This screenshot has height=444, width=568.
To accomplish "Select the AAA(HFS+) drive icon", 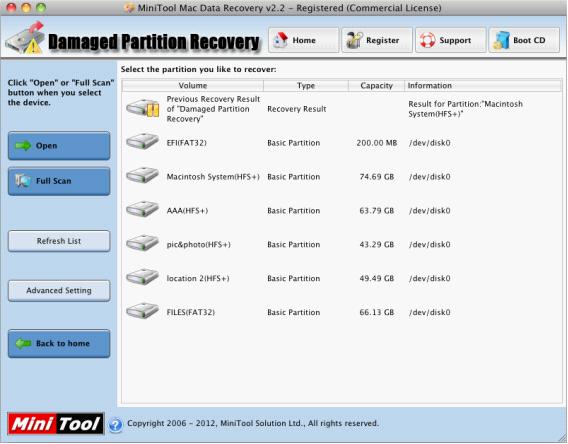I will 142,209.
